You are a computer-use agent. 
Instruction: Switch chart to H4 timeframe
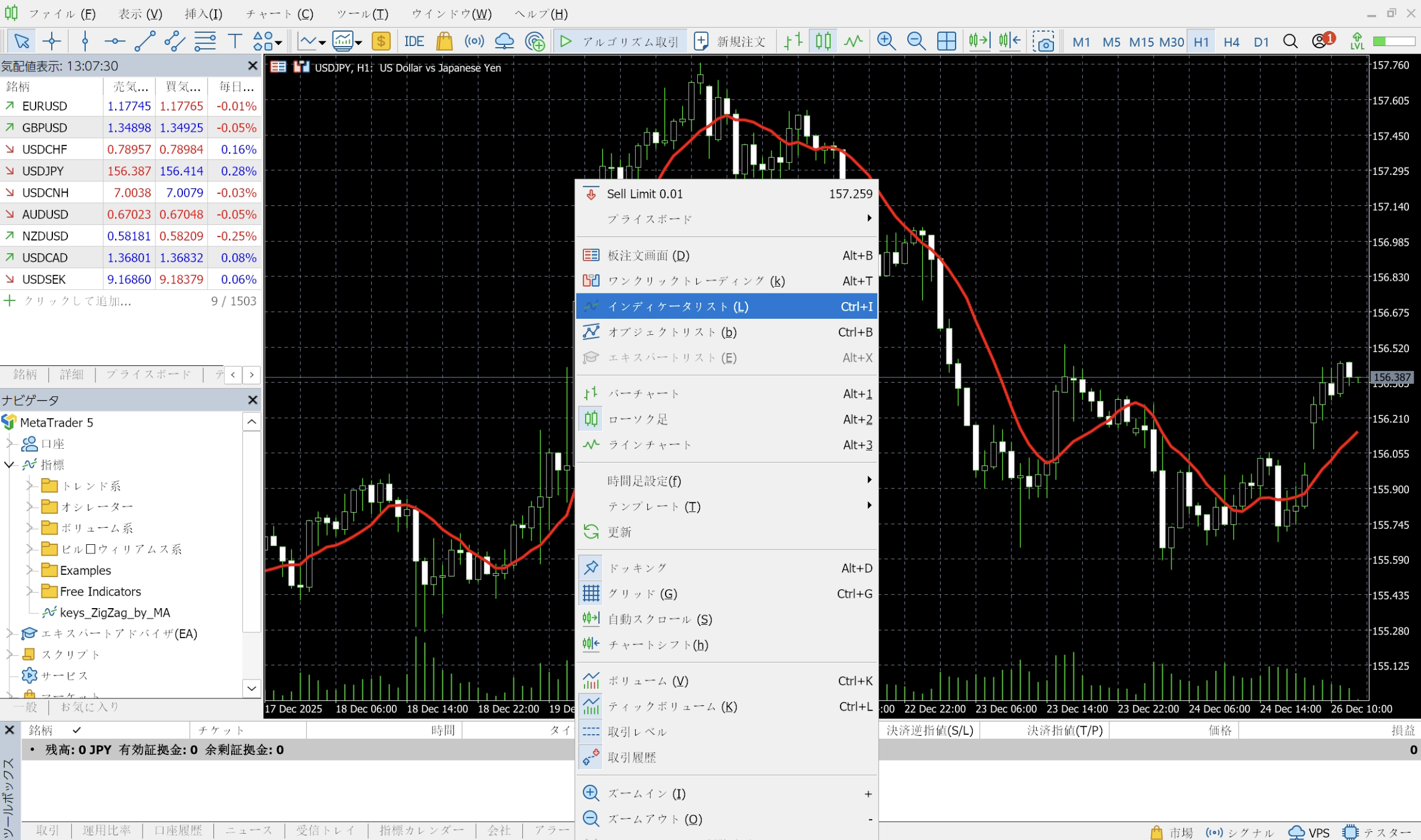click(x=1231, y=41)
